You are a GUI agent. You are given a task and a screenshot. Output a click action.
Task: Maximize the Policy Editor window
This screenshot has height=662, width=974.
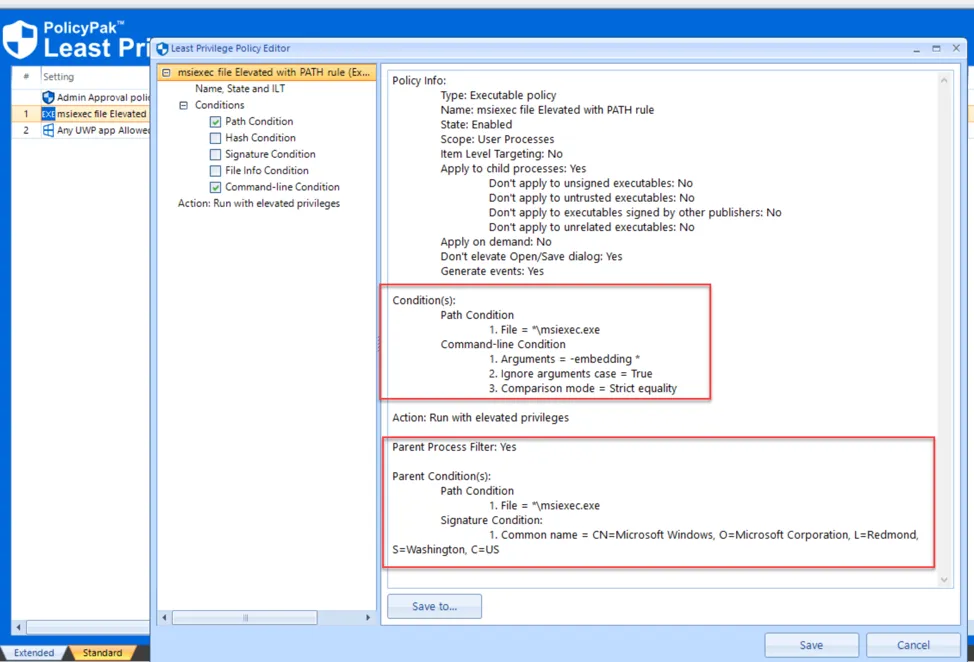tap(936, 48)
